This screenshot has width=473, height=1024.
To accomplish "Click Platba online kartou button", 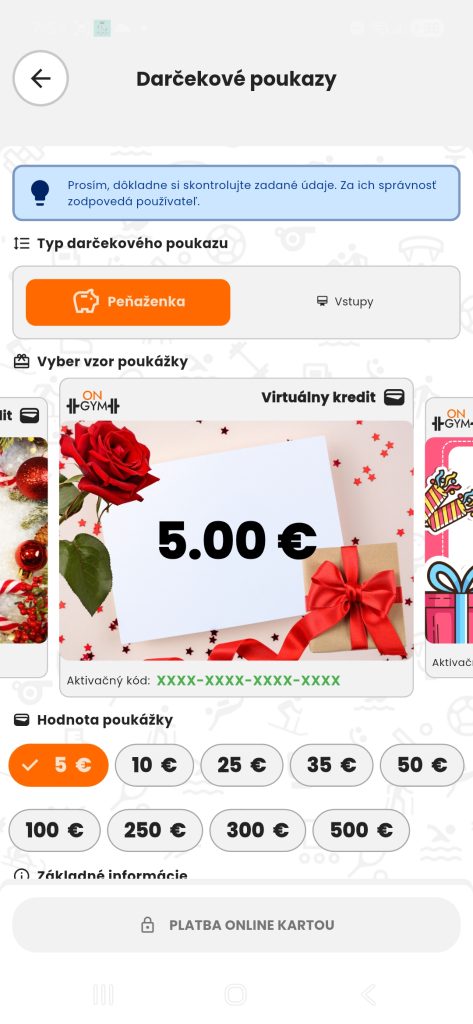I will tap(236, 925).
